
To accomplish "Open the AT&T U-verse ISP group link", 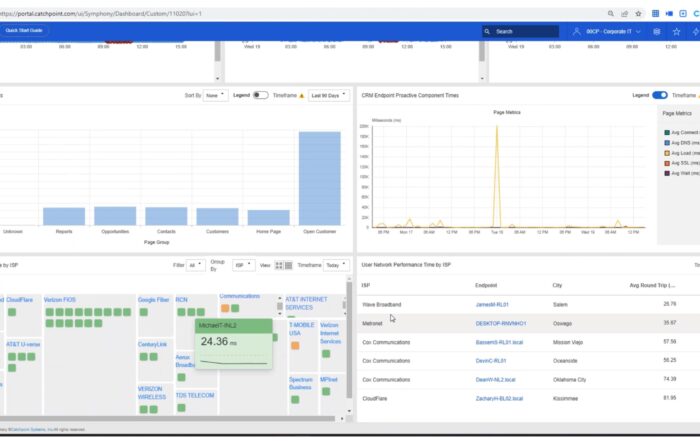I will pos(23,345).
